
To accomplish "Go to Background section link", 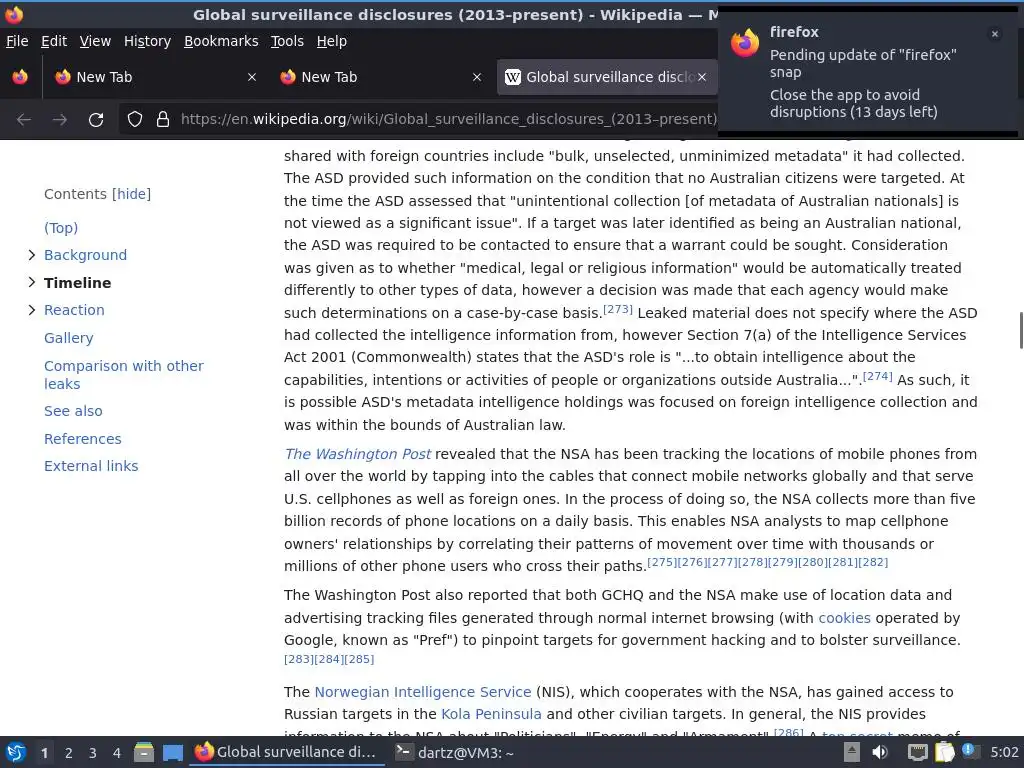I will [86, 255].
